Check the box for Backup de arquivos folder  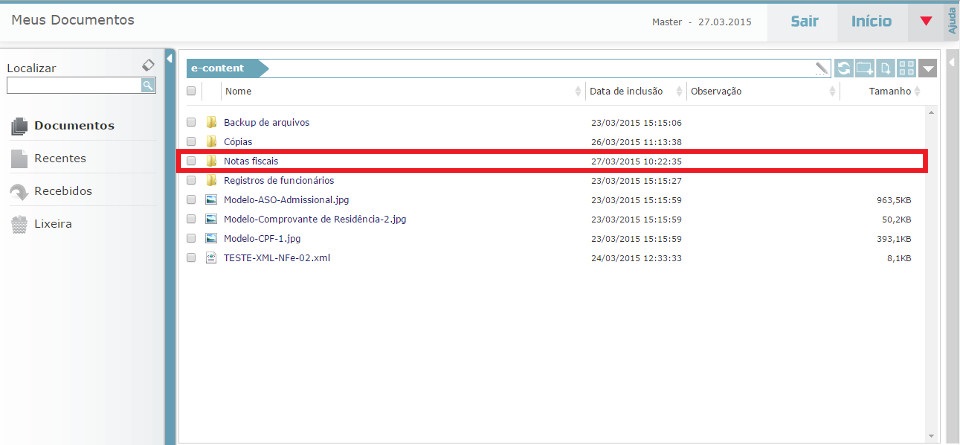point(191,122)
